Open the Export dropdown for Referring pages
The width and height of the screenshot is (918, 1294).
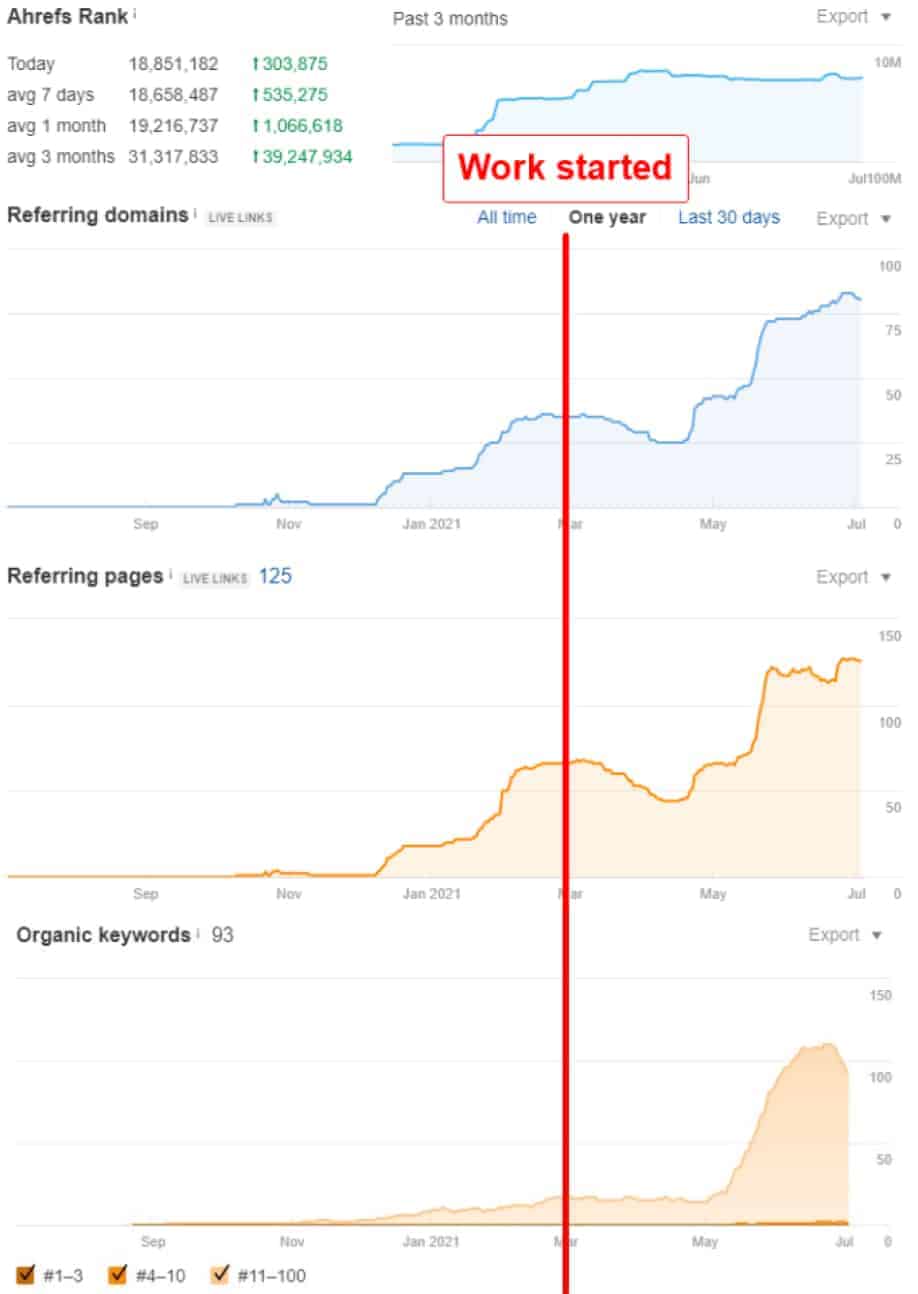[853, 577]
